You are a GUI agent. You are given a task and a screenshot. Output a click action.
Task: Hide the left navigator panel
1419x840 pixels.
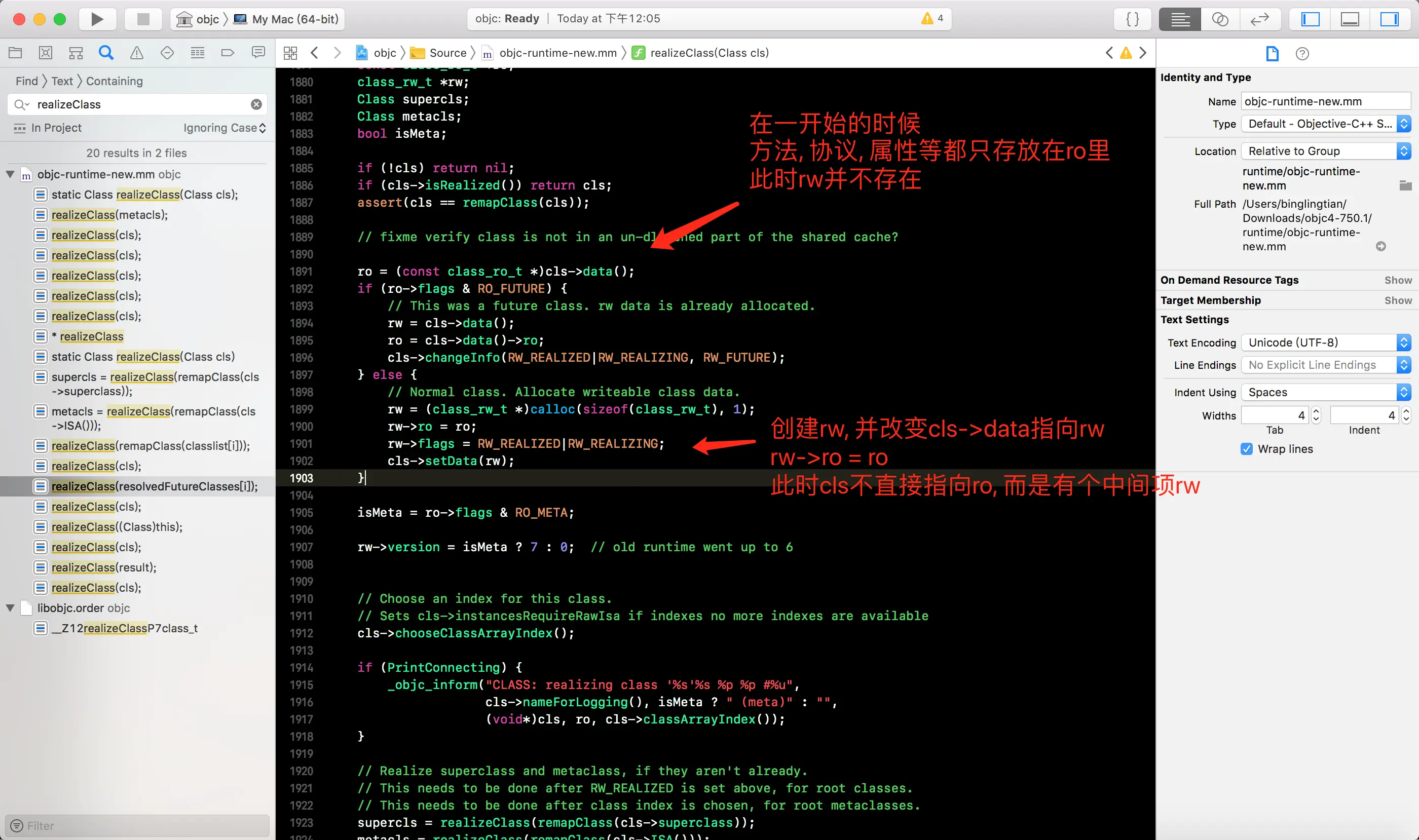coord(1310,19)
